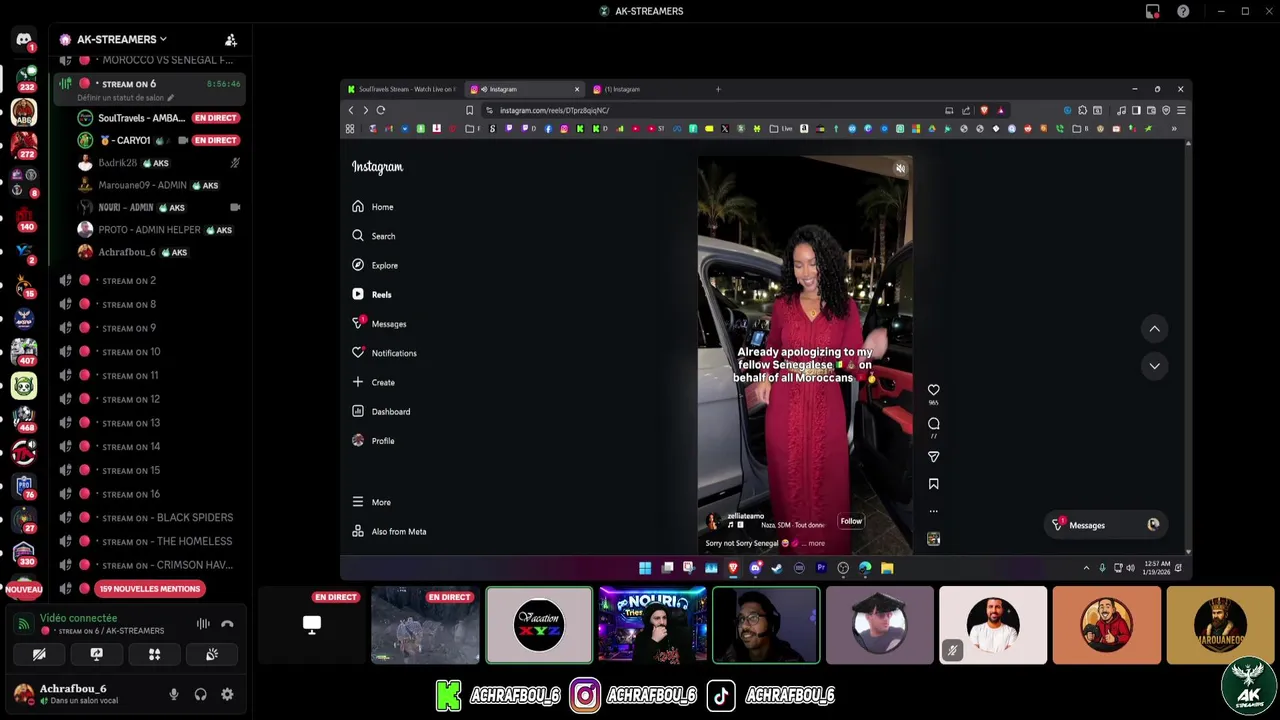1280x720 pixels.
Task: Open the reel three-dot options menu
Action: tap(933, 511)
